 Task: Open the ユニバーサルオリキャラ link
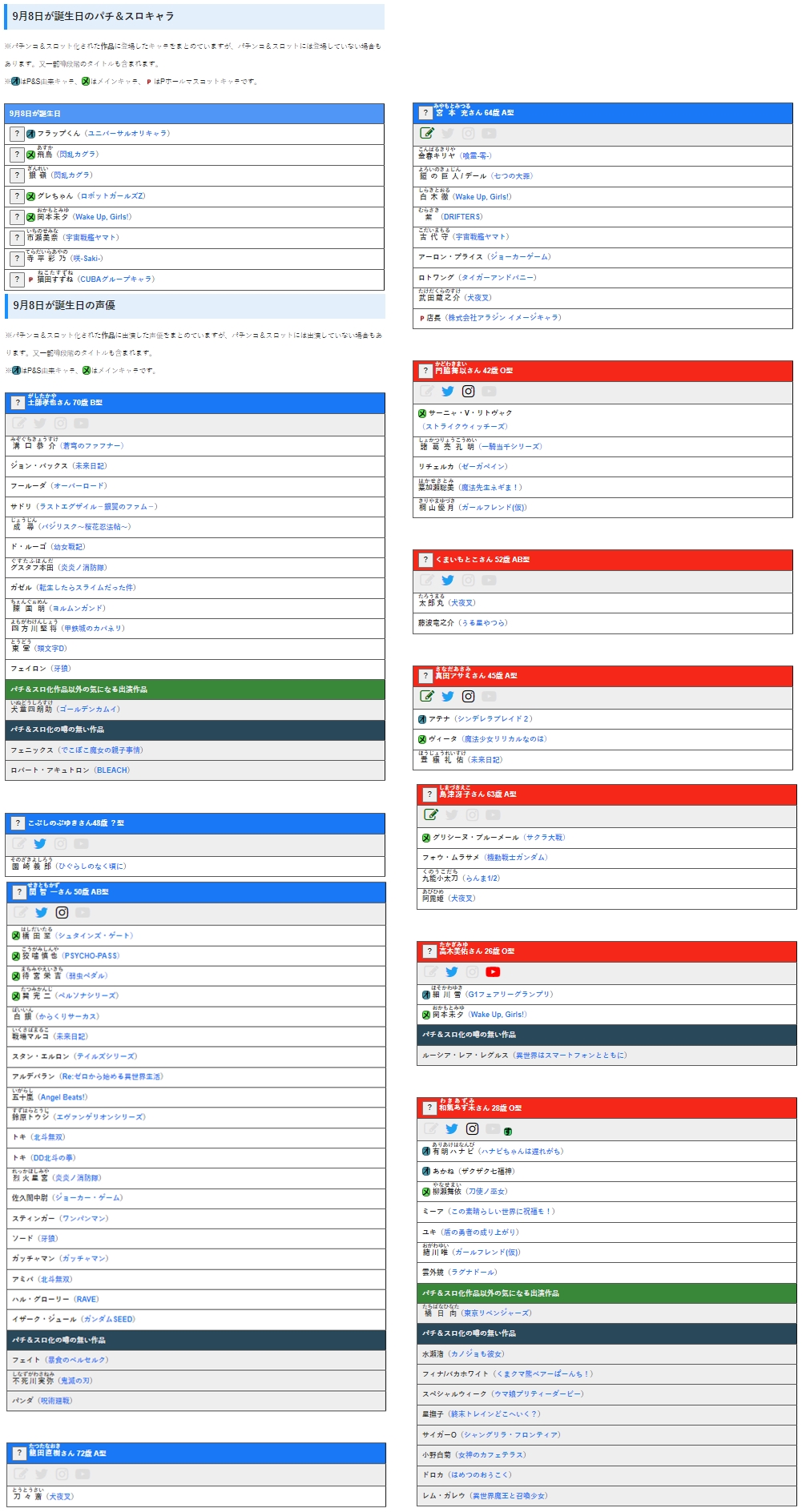tap(126, 134)
